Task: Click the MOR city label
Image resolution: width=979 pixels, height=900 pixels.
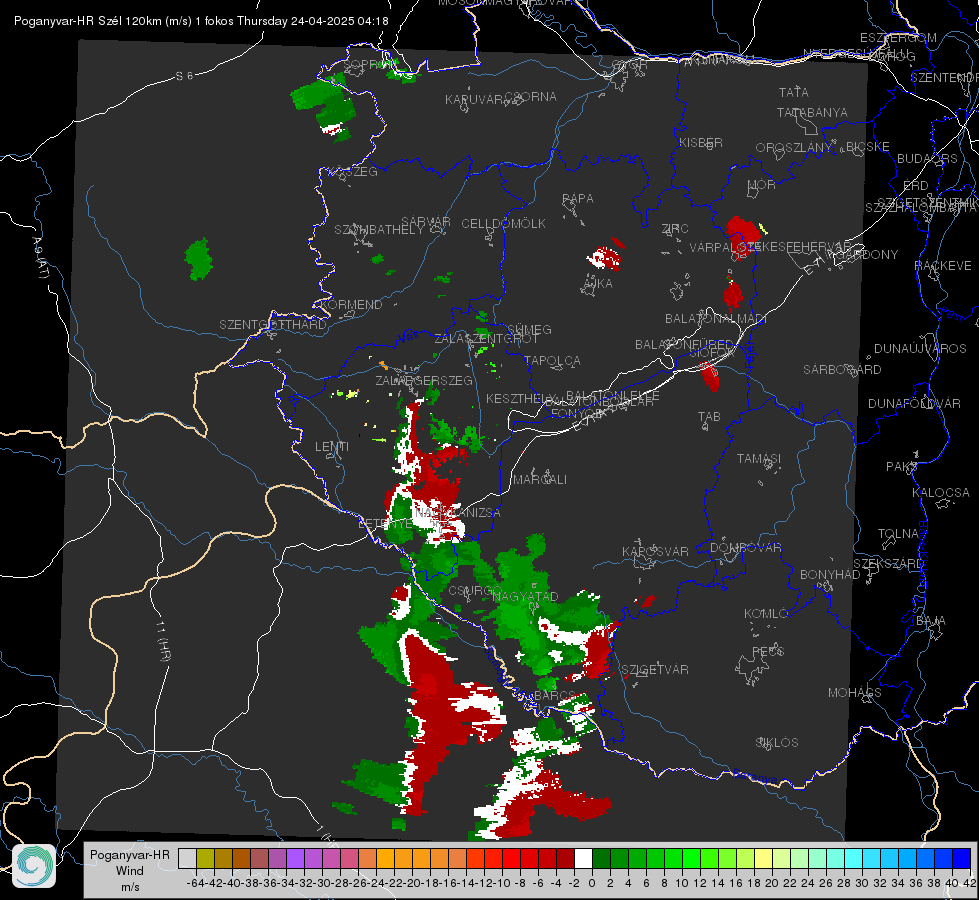Action: coord(762,185)
